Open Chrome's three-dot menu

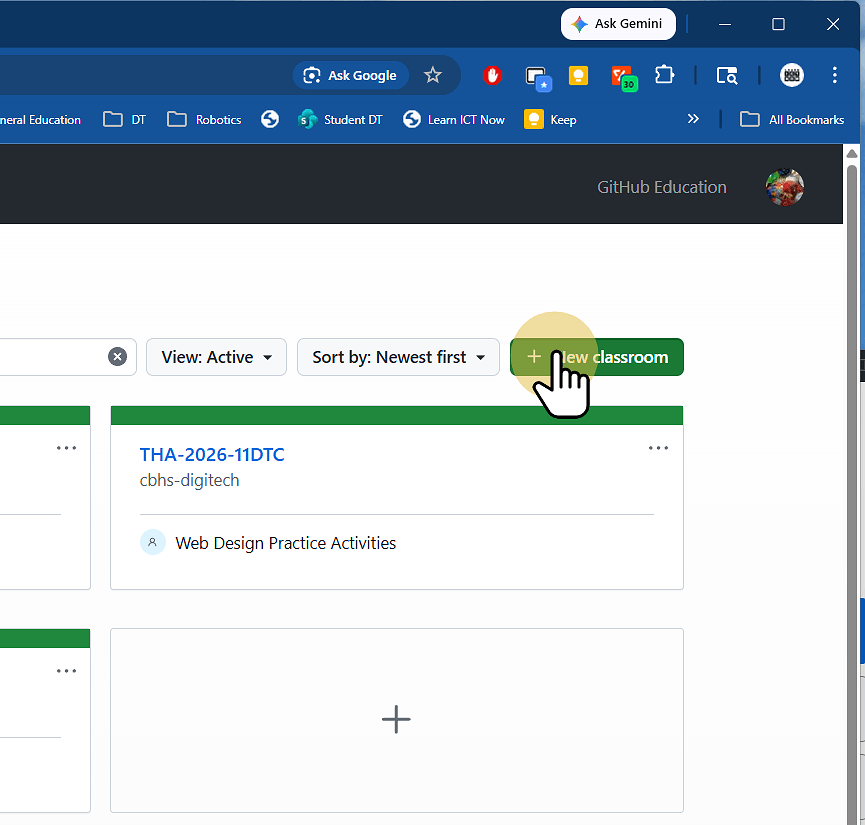[x=835, y=75]
